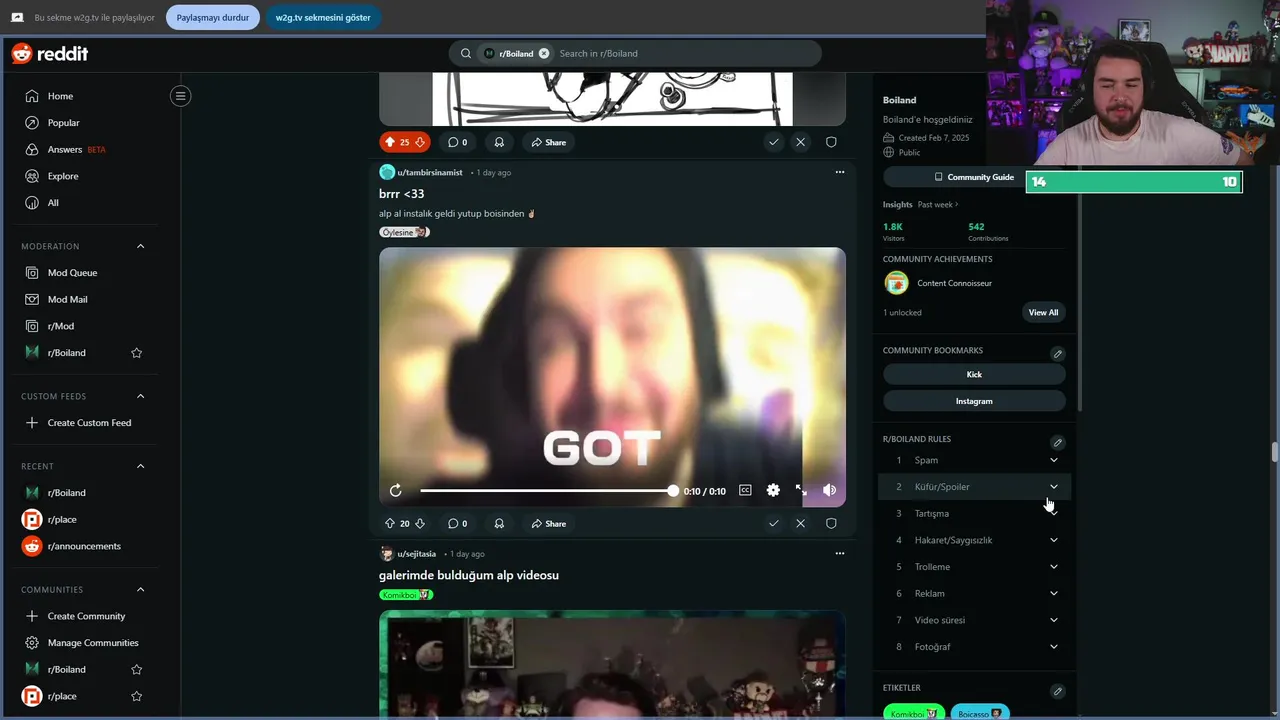Replay the brrr <33 video
This screenshot has height=720, width=1280.
396,490
